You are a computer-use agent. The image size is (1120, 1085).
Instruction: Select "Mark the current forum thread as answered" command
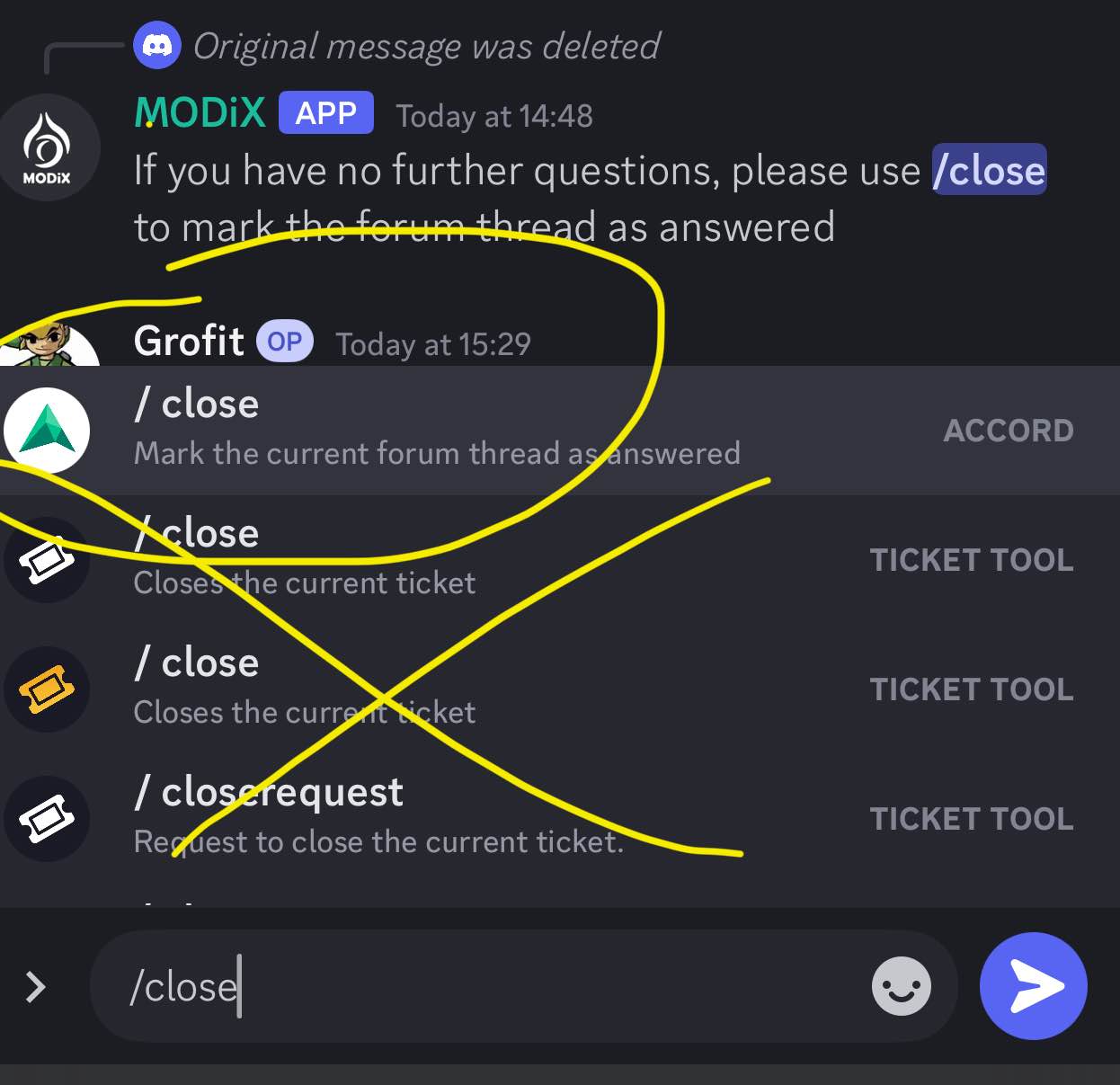pos(437,453)
